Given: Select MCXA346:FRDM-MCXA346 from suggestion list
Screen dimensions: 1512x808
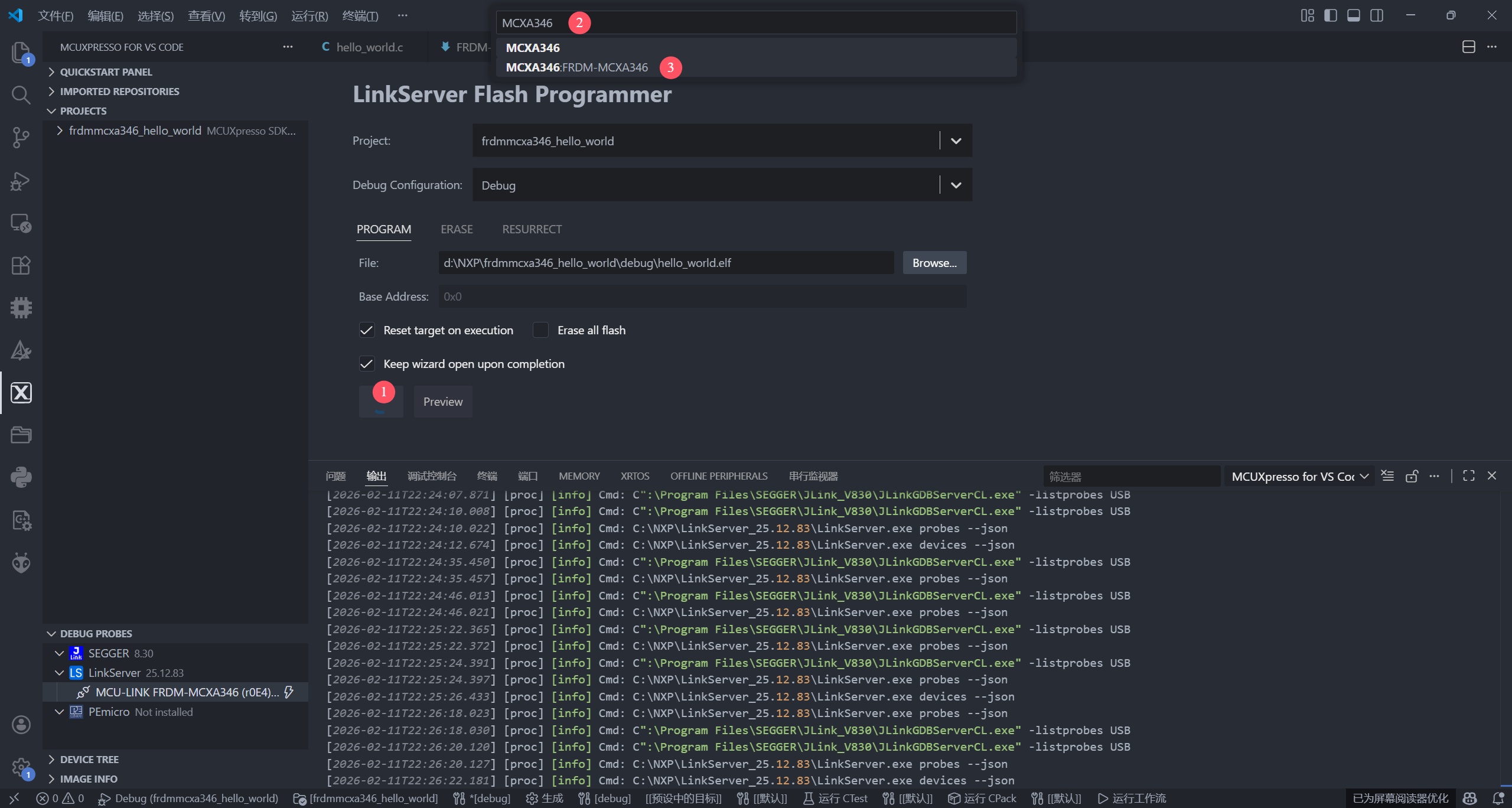Looking at the screenshot, I should (x=756, y=67).
